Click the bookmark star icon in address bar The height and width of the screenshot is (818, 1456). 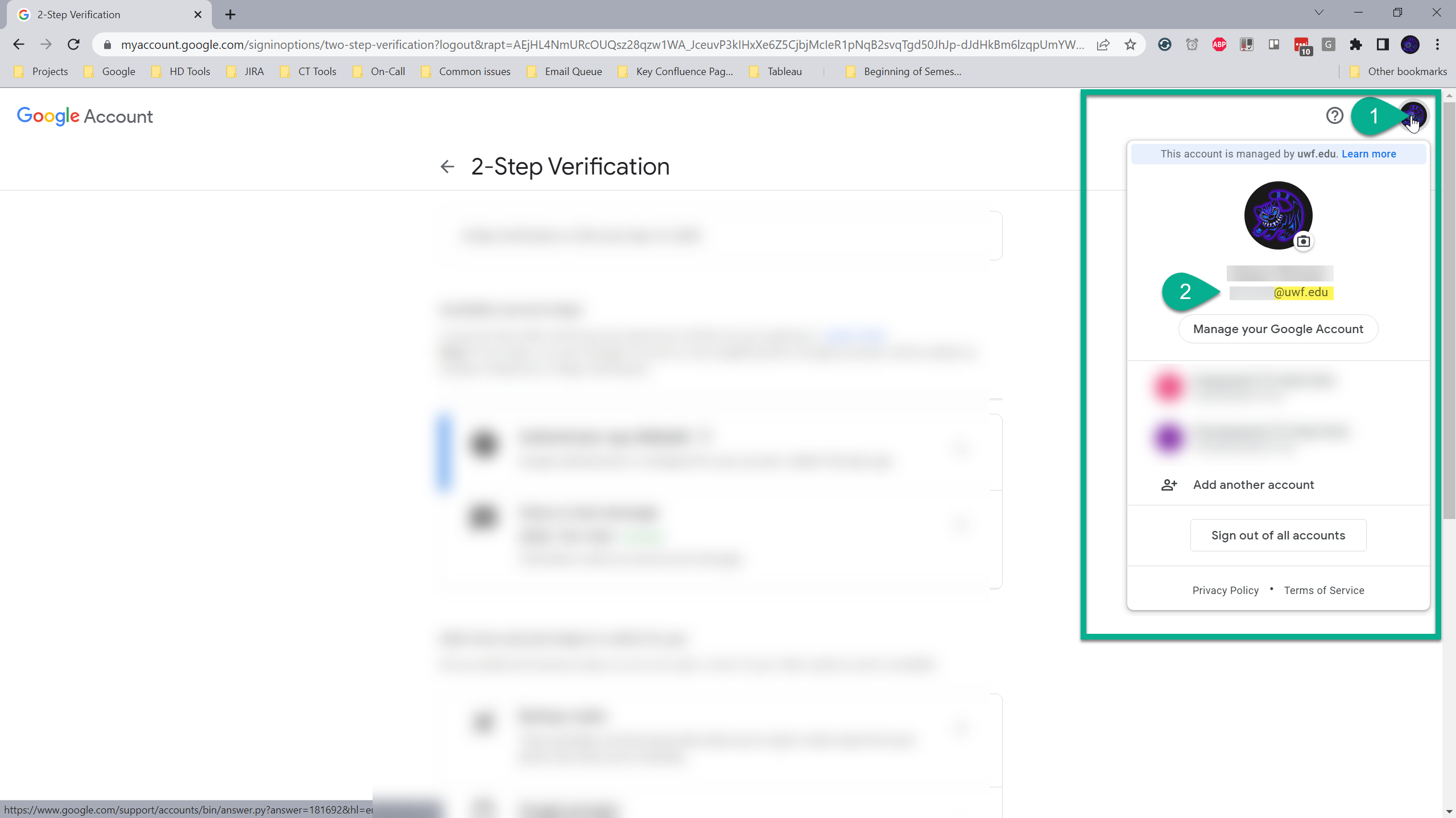pyautogui.click(x=1130, y=44)
